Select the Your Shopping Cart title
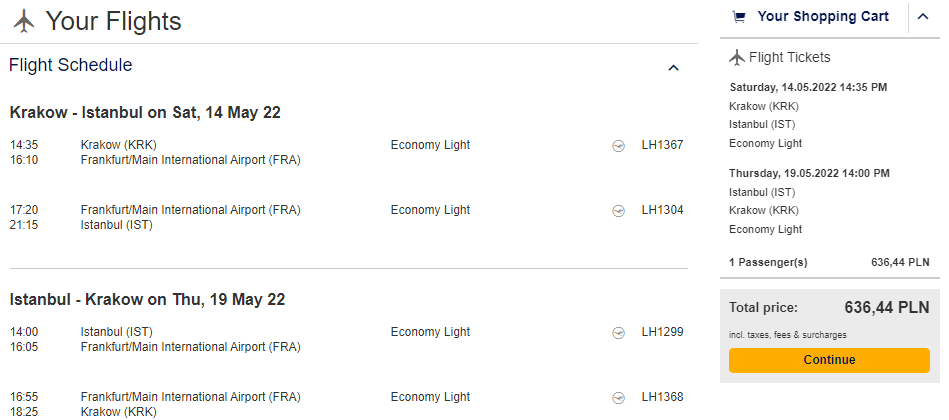The width and height of the screenshot is (949, 420). pyautogui.click(x=823, y=17)
